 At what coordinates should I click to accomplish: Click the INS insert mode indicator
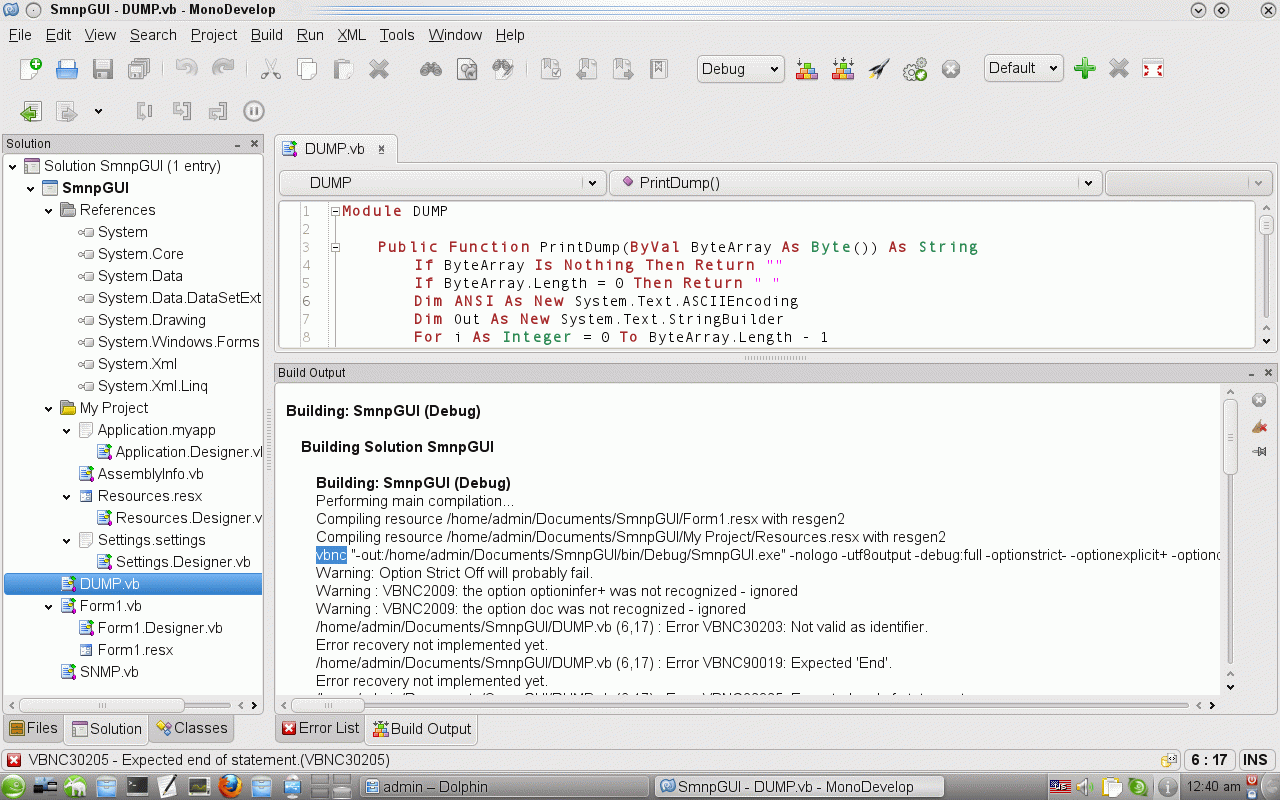(x=1255, y=760)
